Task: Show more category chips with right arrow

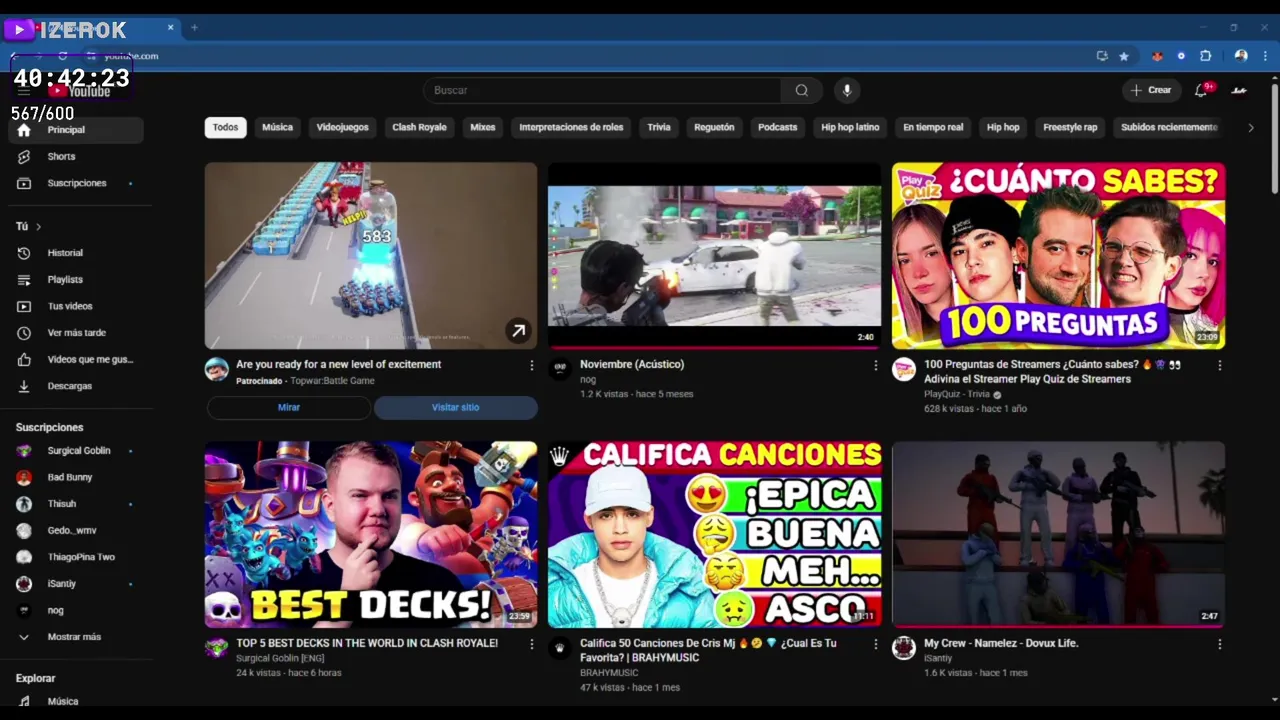Action: coord(1250,127)
